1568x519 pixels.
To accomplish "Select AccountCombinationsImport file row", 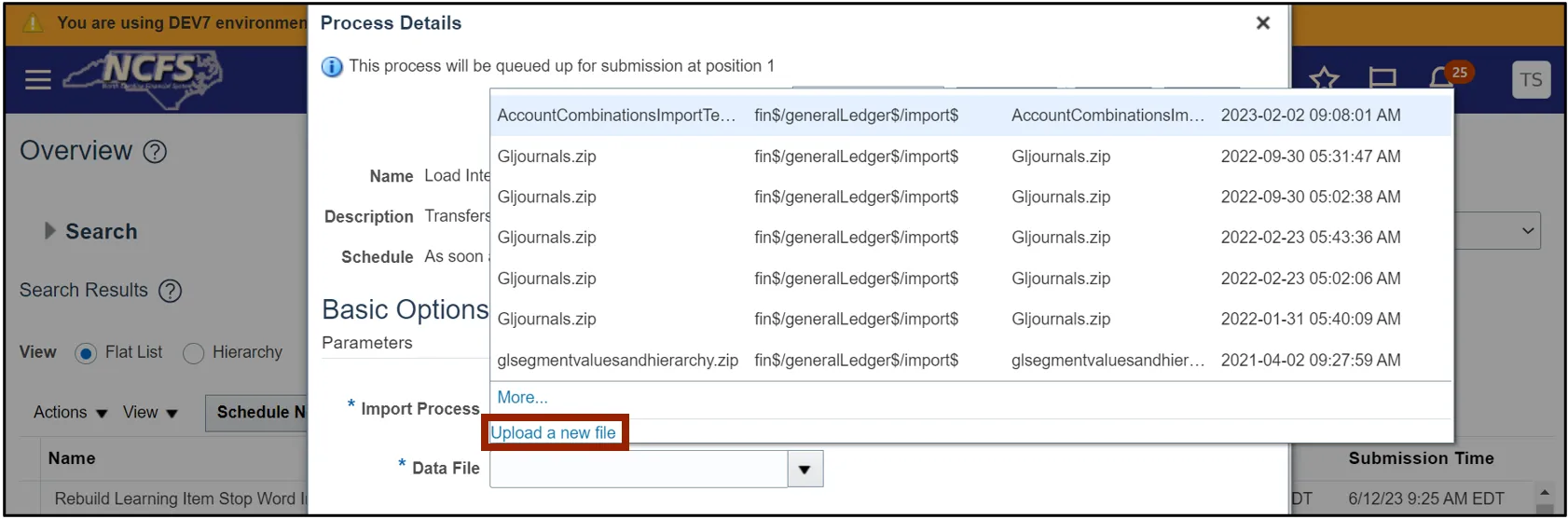I will tap(616, 116).
